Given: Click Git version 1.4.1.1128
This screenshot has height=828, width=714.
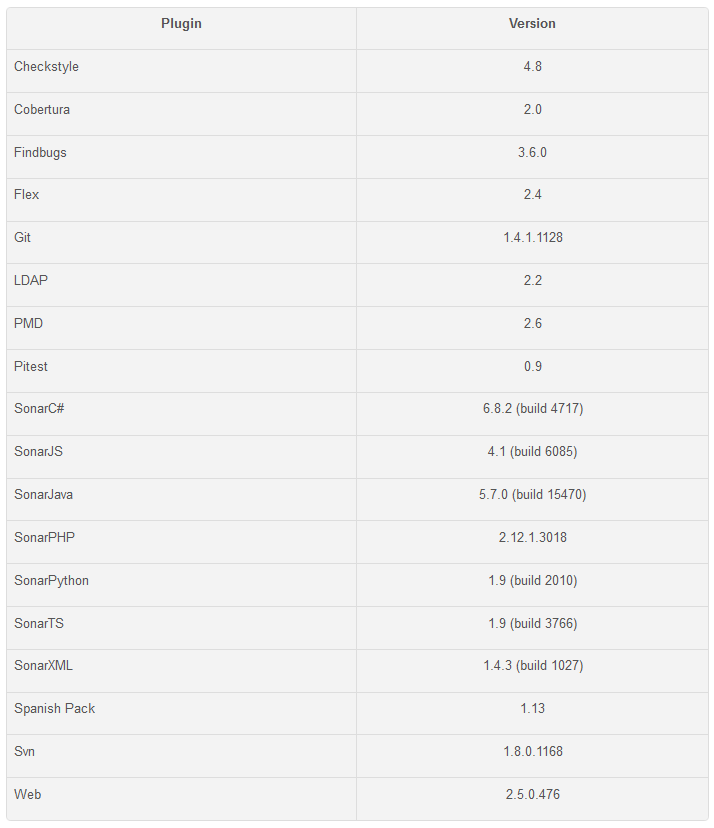Looking at the screenshot, I should click(533, 238).
